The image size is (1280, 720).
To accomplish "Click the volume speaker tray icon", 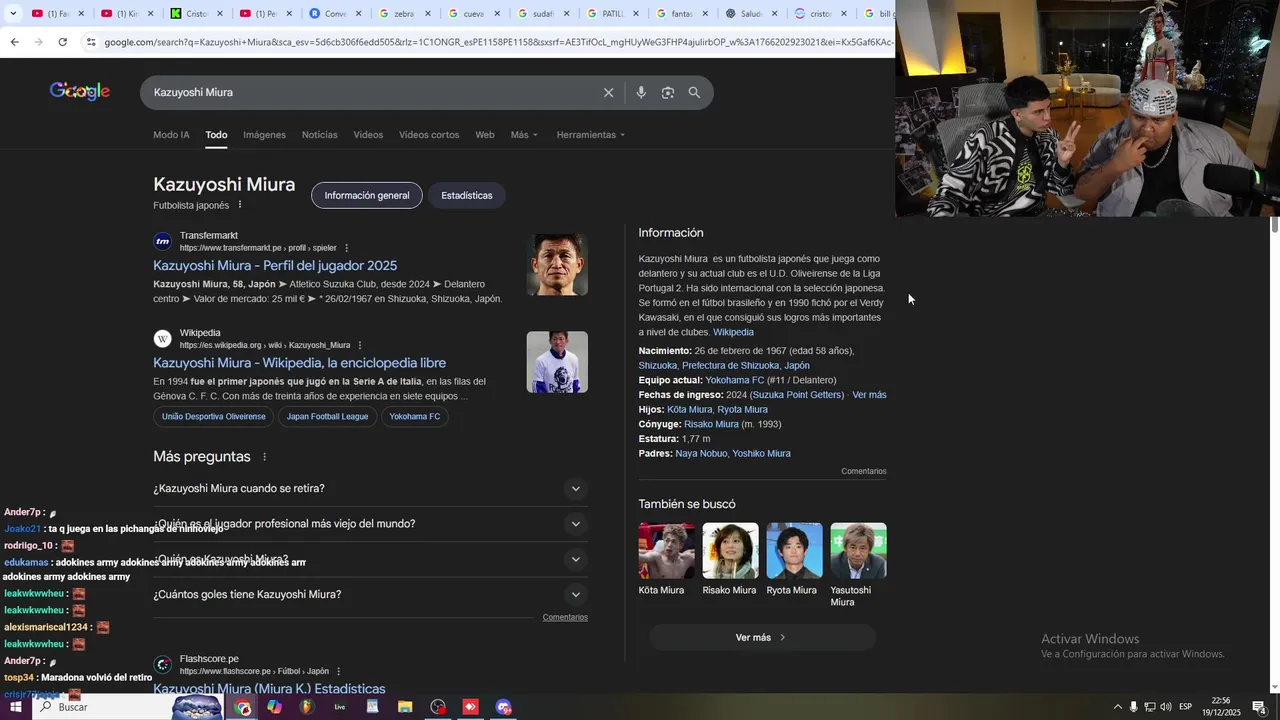I will (x=1166, y=707).
